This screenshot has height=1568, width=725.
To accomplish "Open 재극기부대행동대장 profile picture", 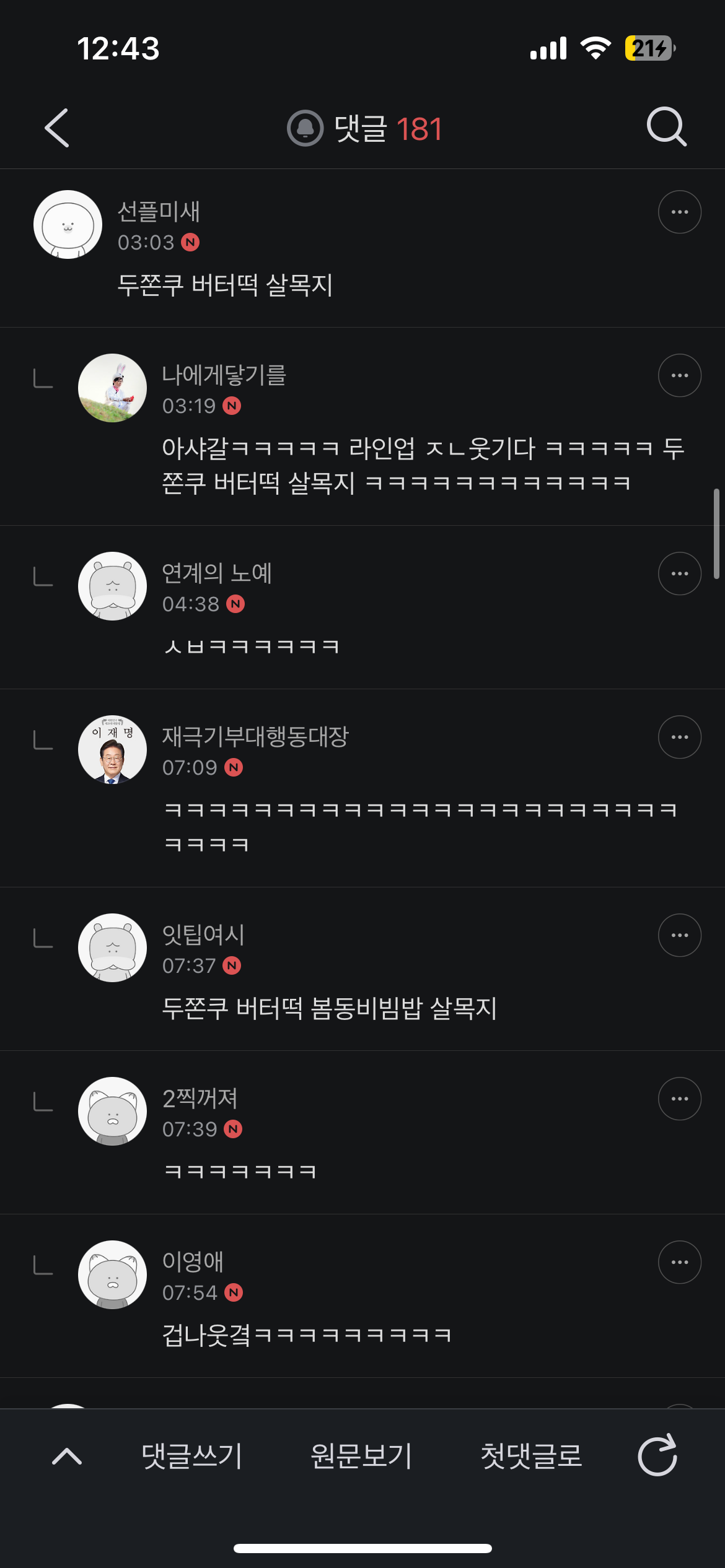I will pos(112,749).
